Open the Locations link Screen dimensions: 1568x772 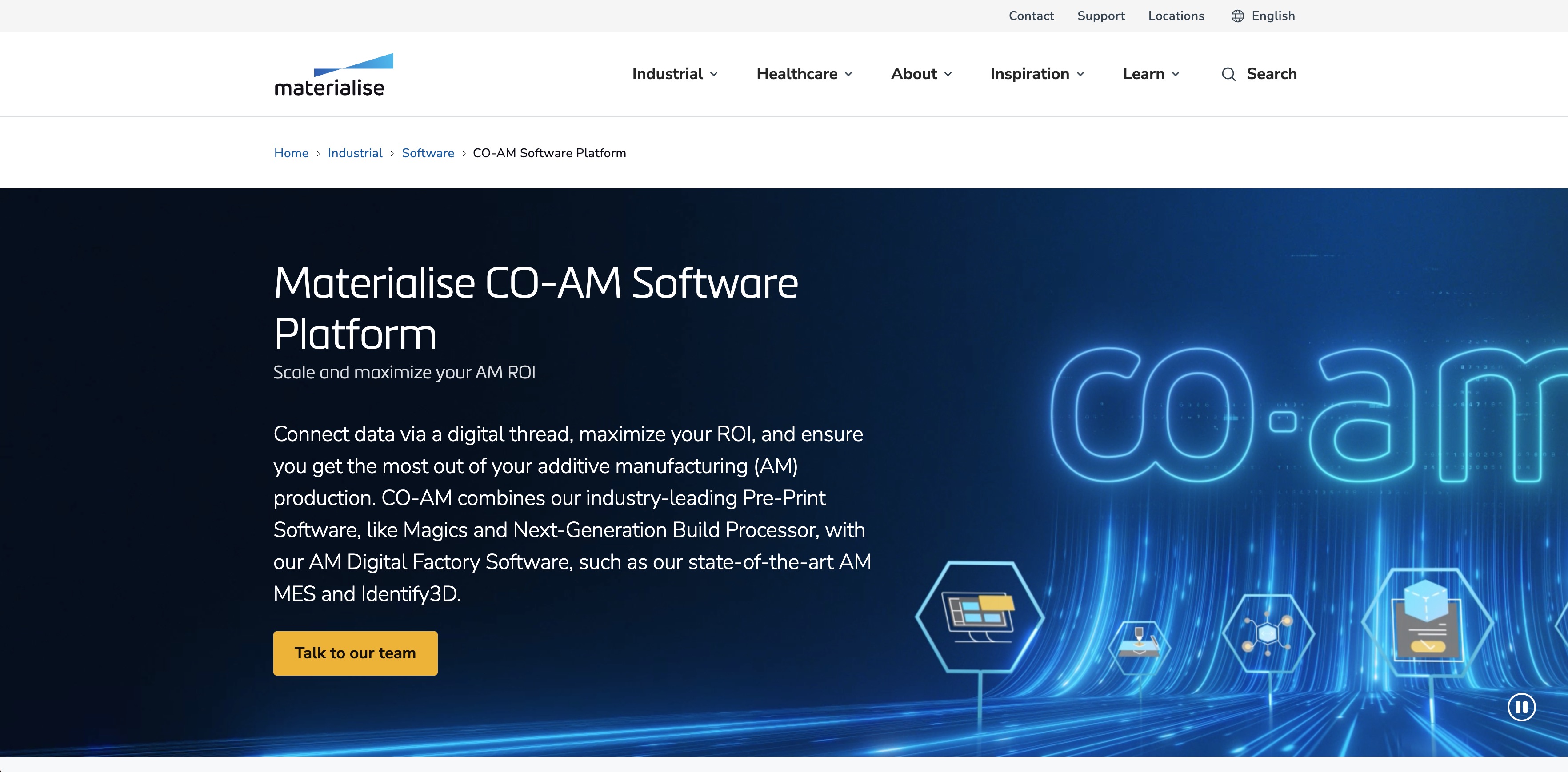[1176, 16]
